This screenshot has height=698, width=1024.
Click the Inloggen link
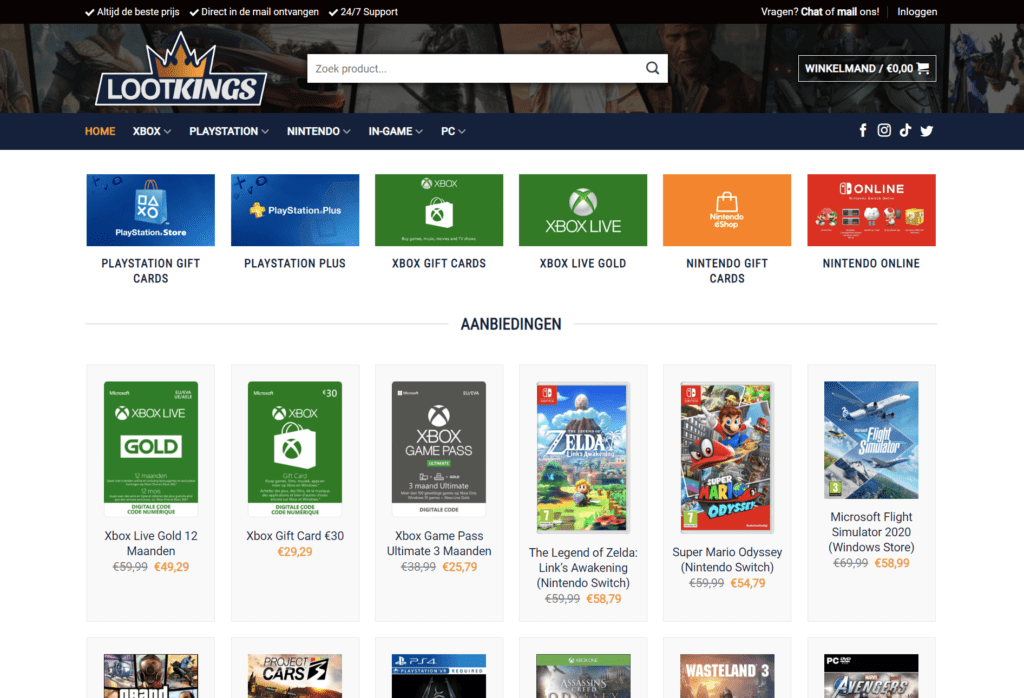point(917,12)
